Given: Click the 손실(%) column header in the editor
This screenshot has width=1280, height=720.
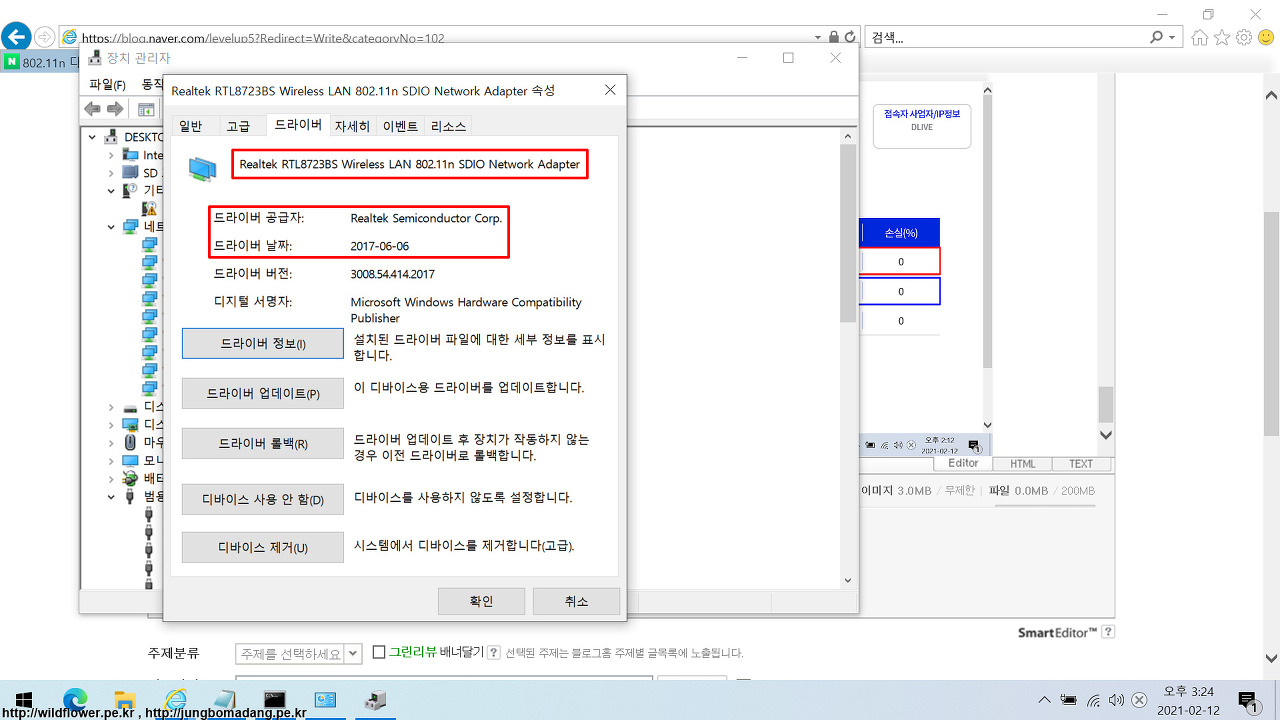Looking at the screenshot, I should (900, 232).
